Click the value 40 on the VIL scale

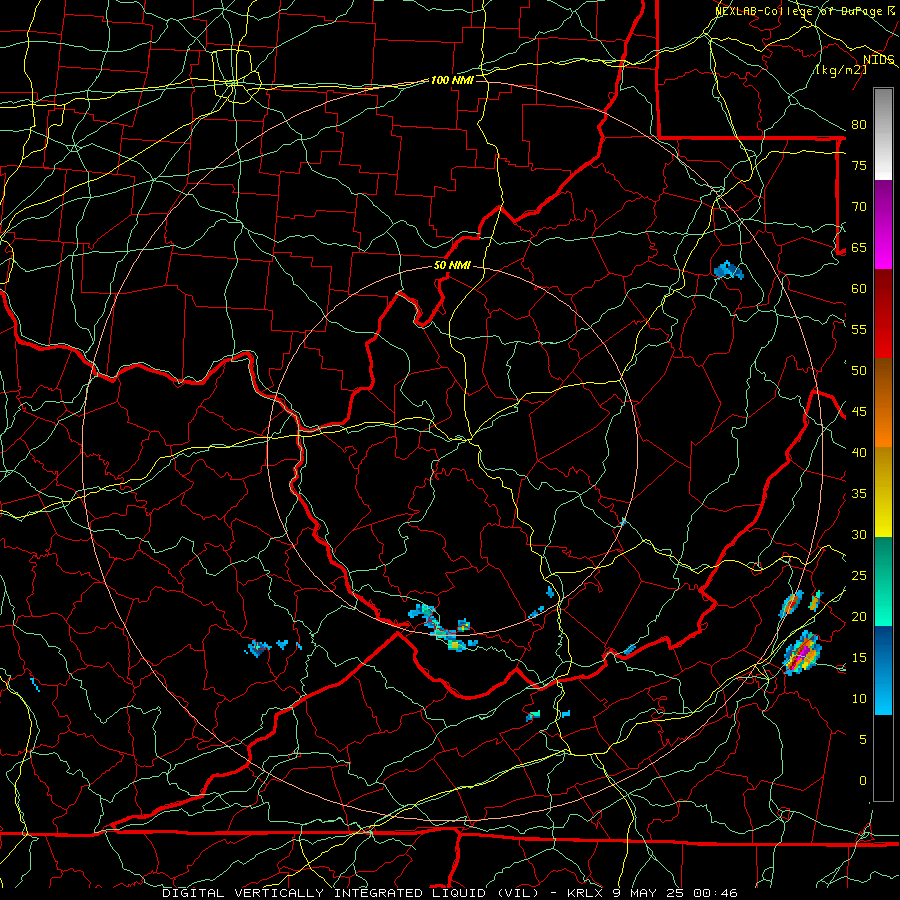click(859, 452)
